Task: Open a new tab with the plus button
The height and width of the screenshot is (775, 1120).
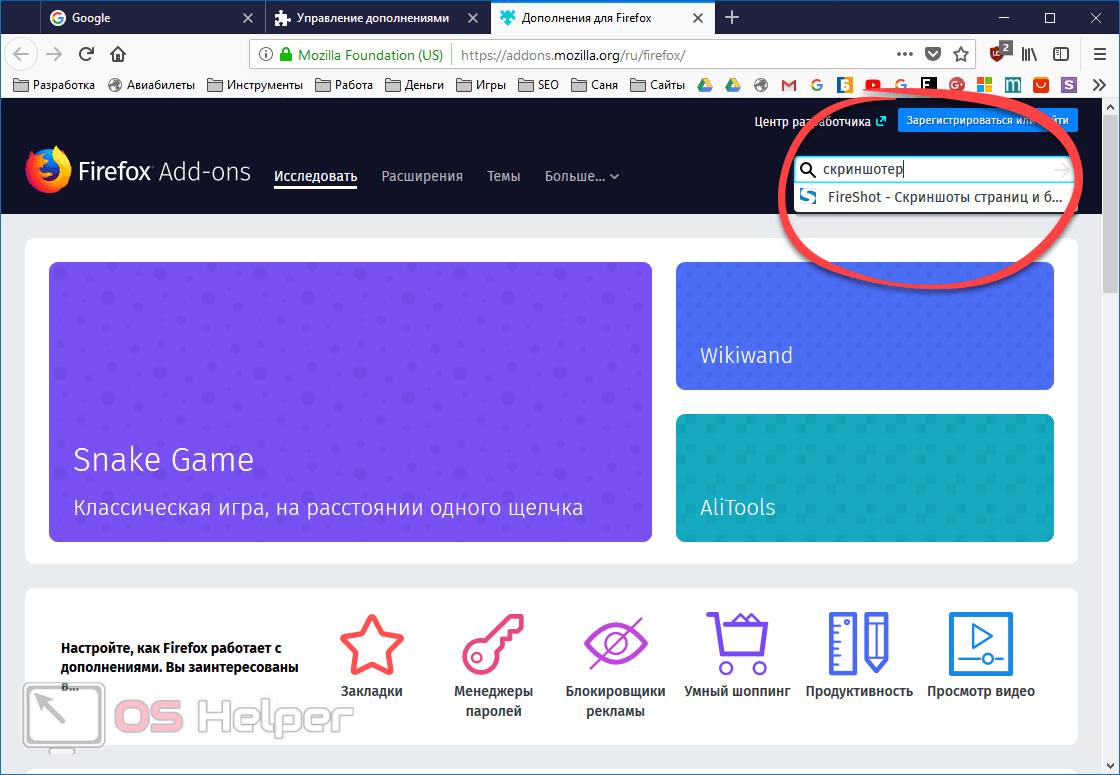Action: tap(731, 18)
